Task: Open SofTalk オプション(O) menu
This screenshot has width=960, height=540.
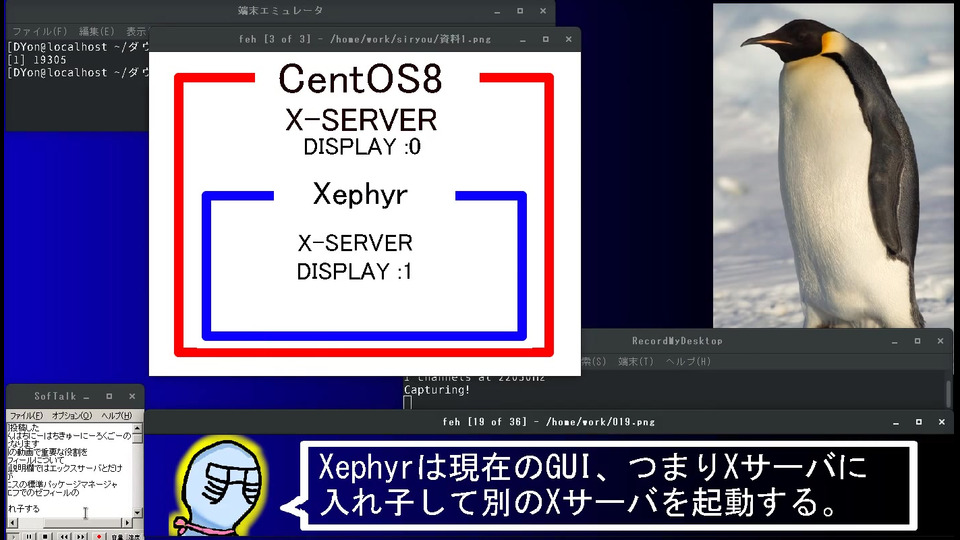Action: pyautogui.click(x=71, y=416)
